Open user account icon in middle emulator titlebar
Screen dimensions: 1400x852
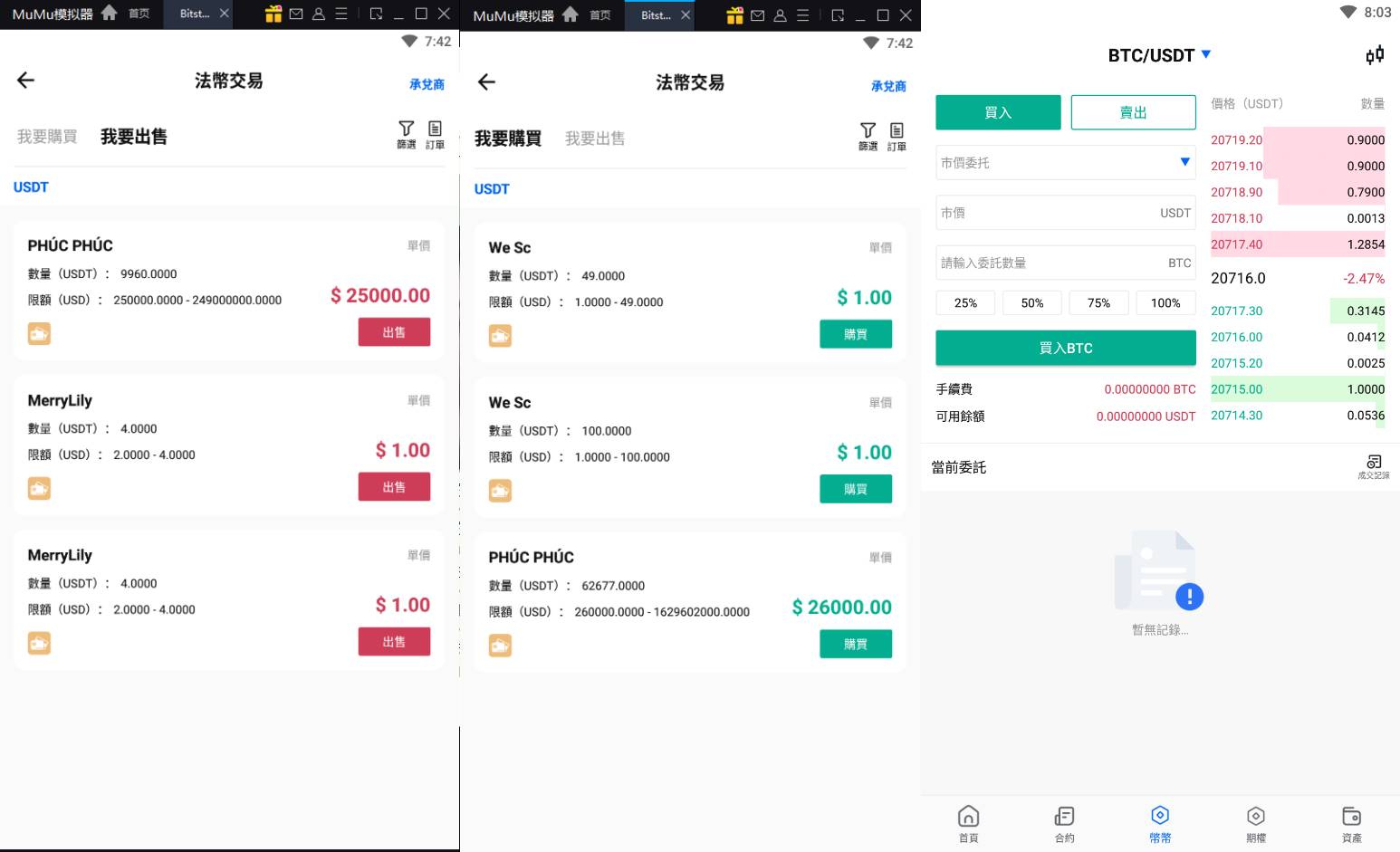pyautogui.click(x=780, y=15)
